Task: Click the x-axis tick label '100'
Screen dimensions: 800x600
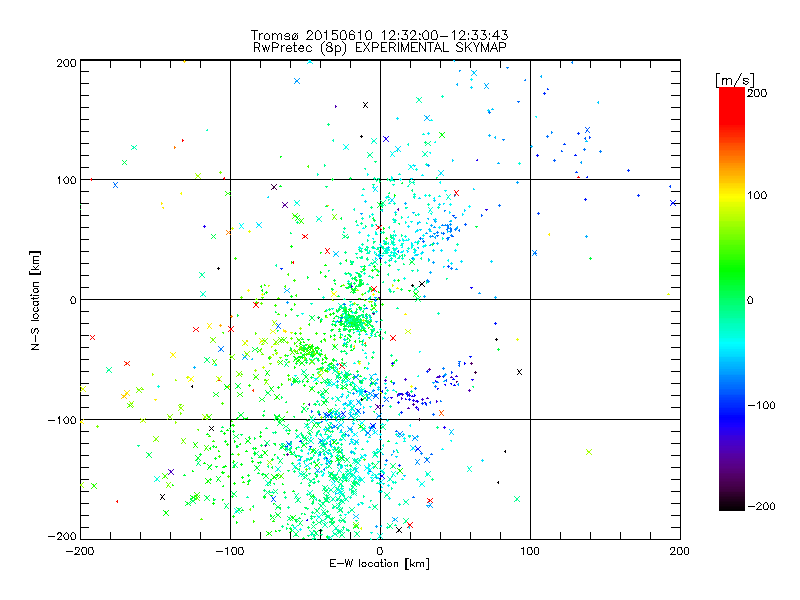Action: coord(530,551)
